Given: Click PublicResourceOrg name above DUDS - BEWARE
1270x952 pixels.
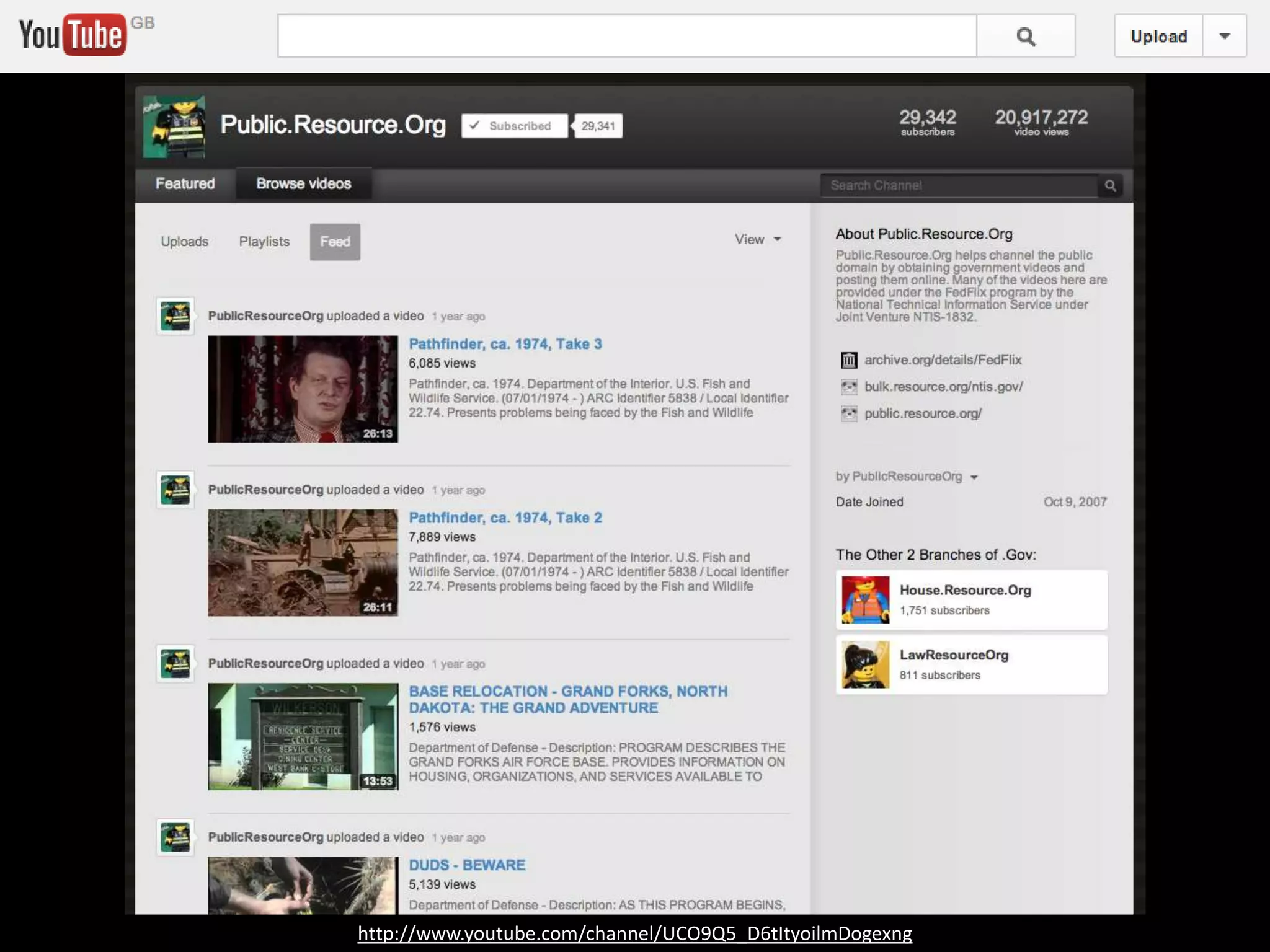Looking at the screenshot, I should [265, 837].
